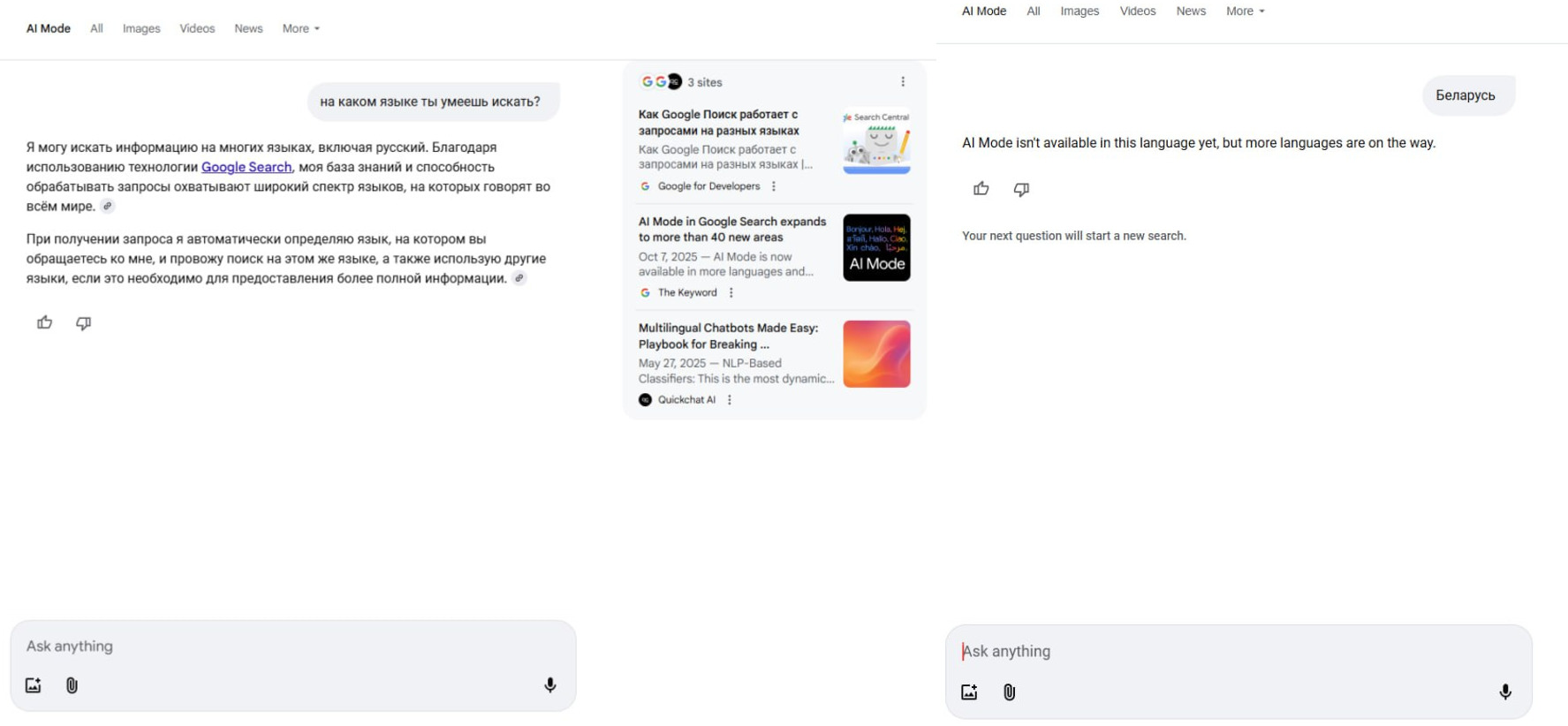Select the AI Mode tab in left window

pyautogui.click(x=49, y=29)
